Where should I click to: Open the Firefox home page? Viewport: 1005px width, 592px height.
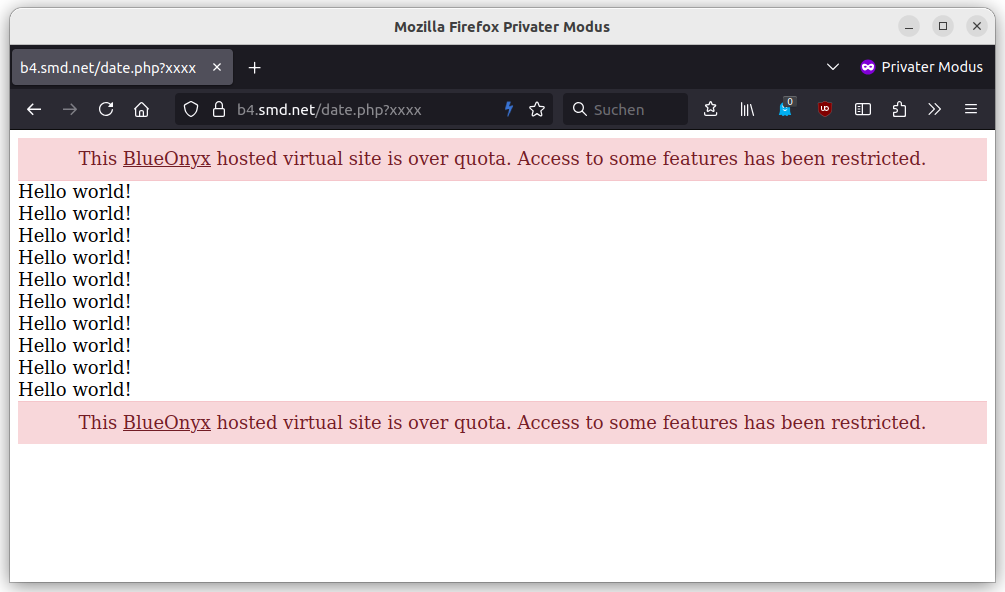pos(142,110)
